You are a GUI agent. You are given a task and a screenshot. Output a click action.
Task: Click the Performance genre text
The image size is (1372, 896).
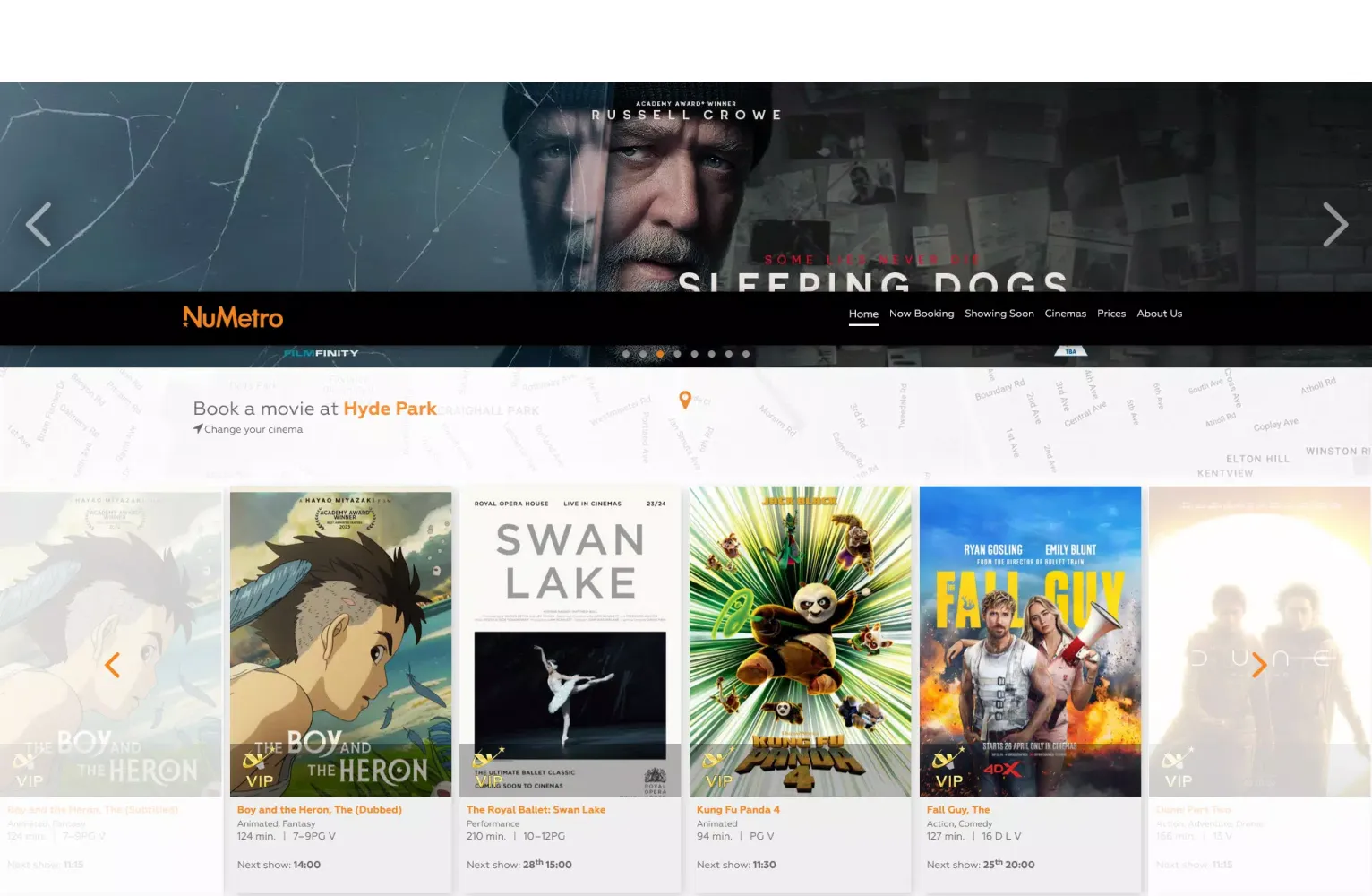493,823
